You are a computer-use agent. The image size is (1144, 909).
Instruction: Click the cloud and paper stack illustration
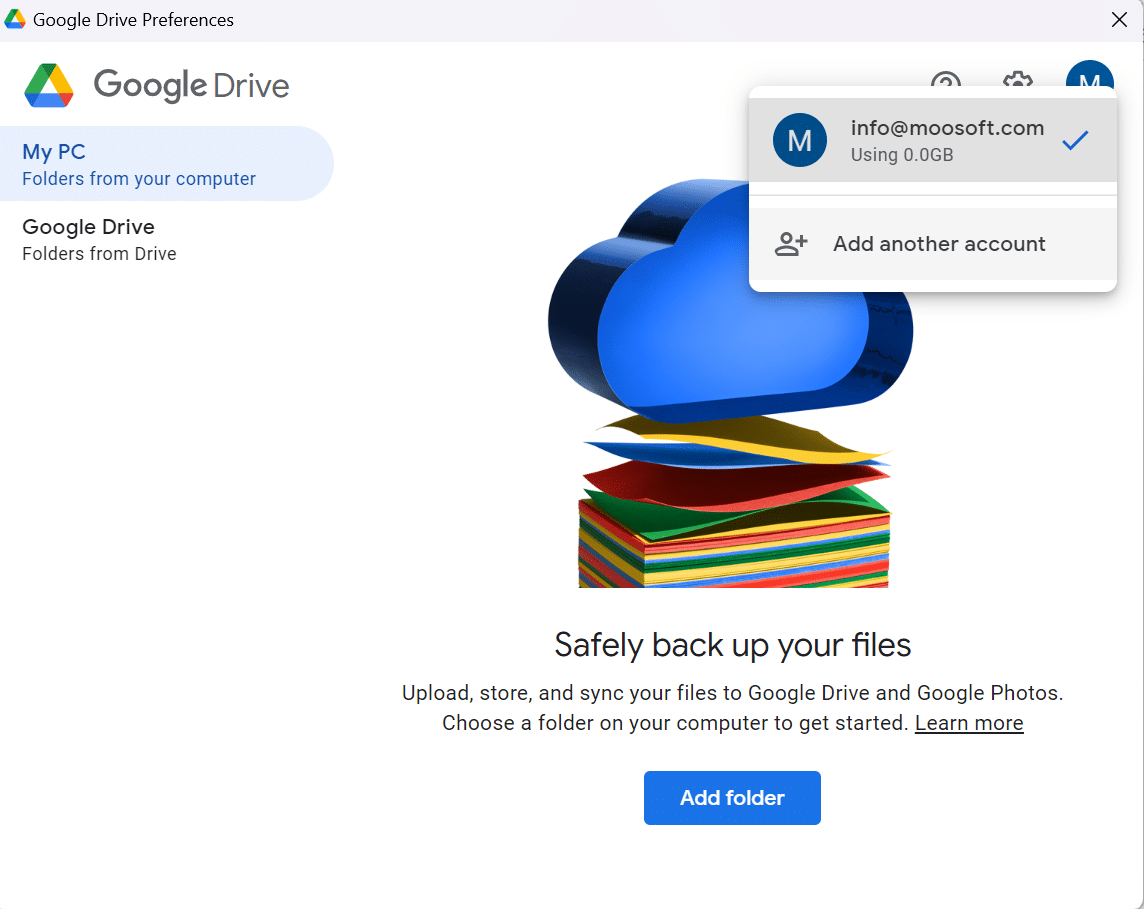[x=730, y=383]
